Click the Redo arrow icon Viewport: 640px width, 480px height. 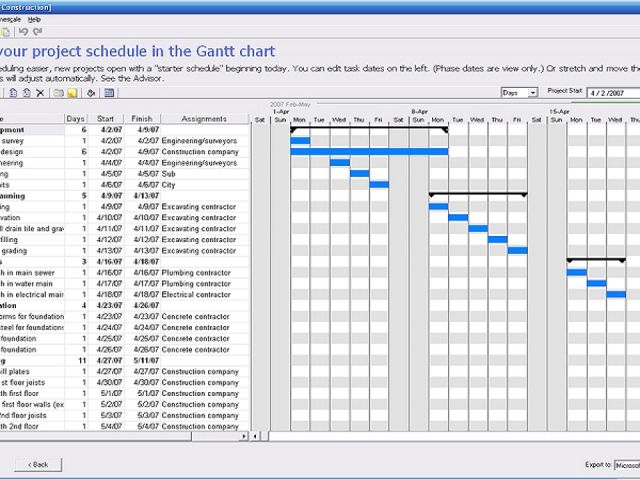point(37,31)
